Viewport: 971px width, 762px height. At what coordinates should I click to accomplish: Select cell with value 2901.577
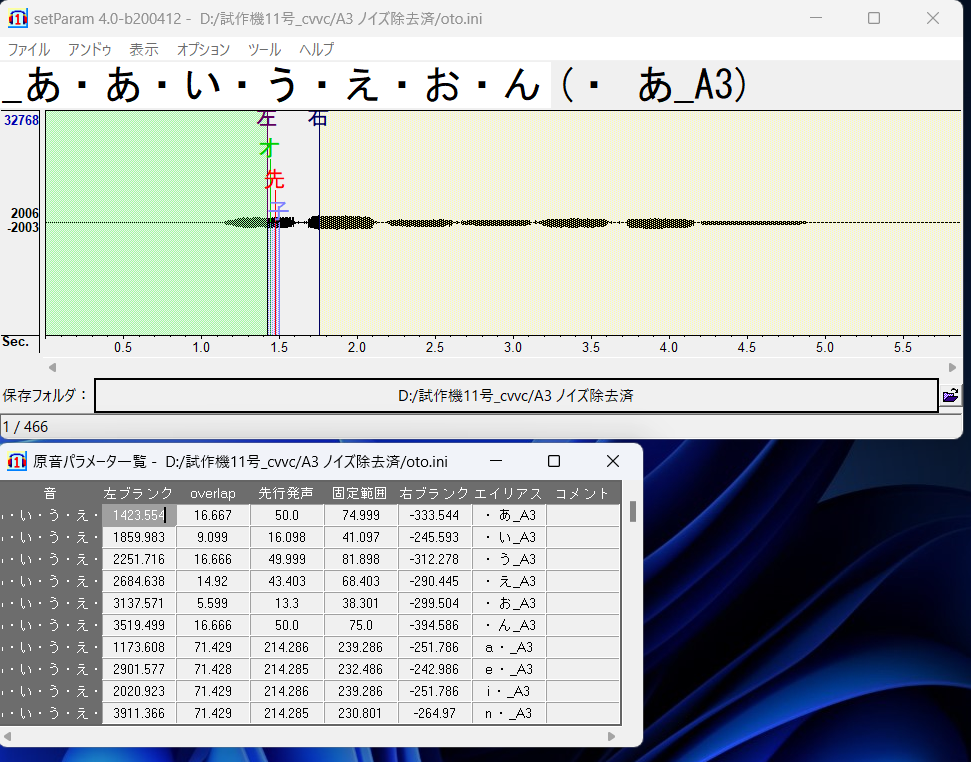click(139, 669)
